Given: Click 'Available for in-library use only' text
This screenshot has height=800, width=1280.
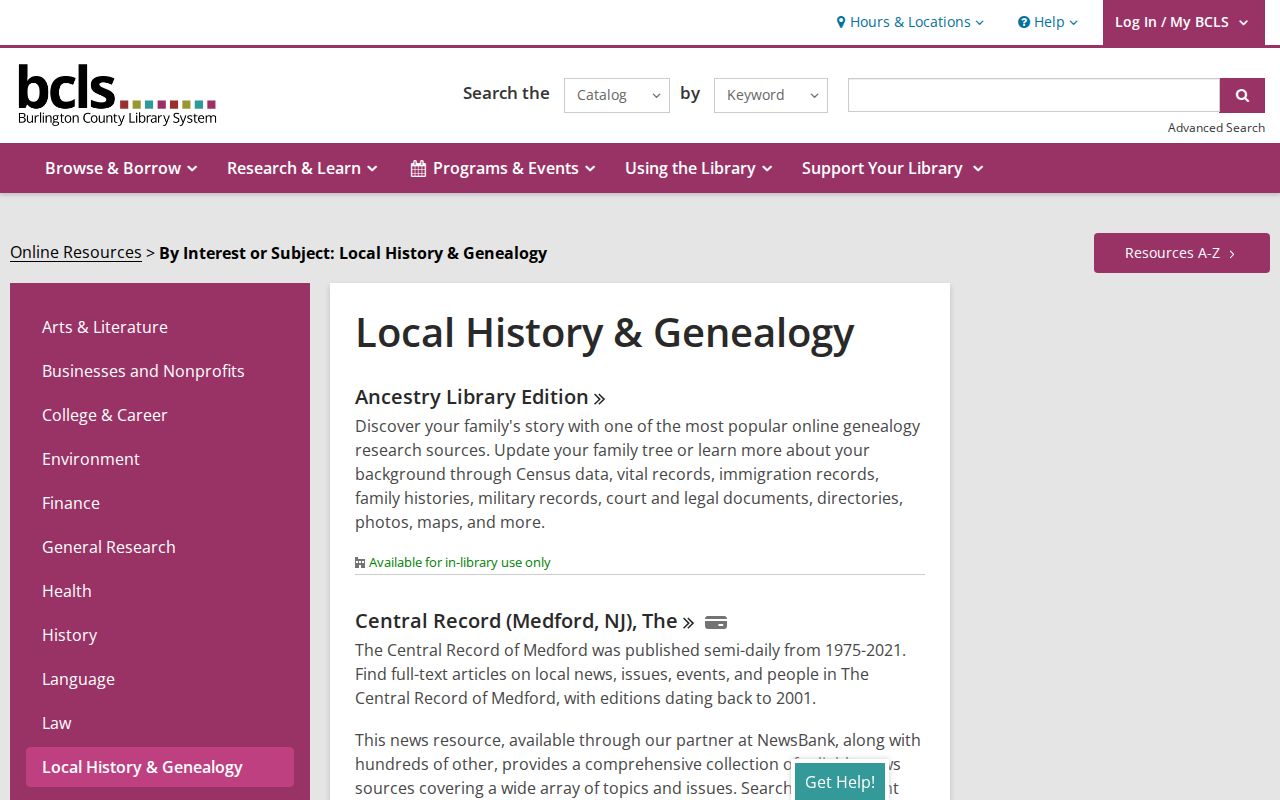Looking at the screenshot, I should (460, 562).
